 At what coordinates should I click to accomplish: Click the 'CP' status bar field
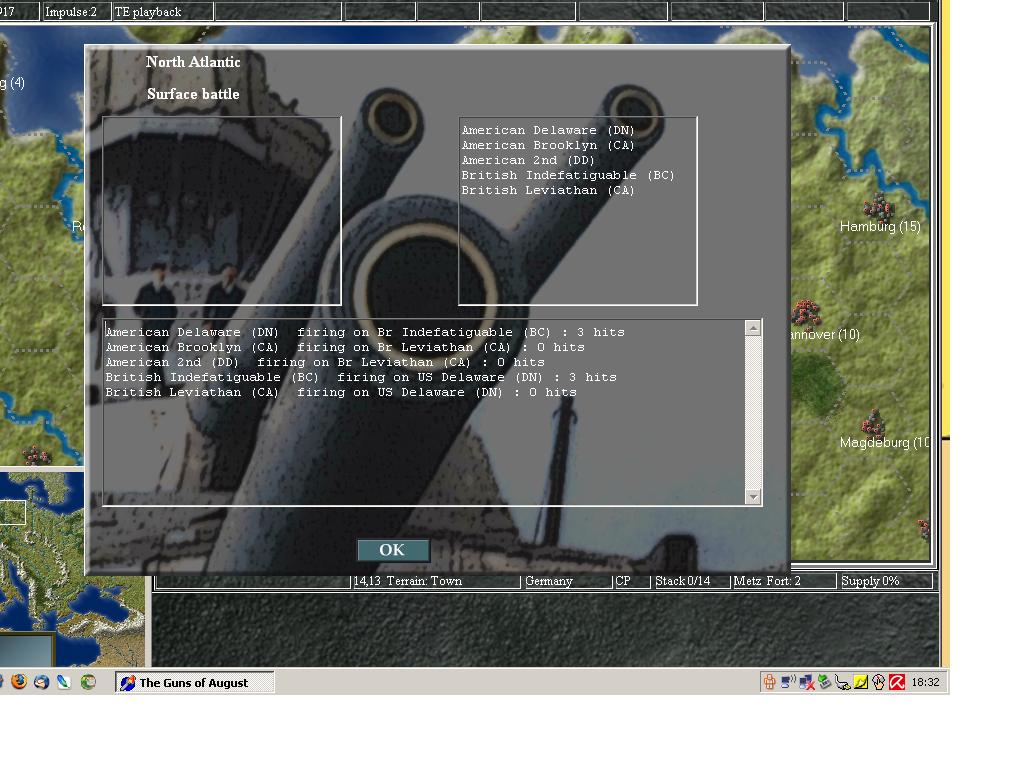tap(632, 581)
